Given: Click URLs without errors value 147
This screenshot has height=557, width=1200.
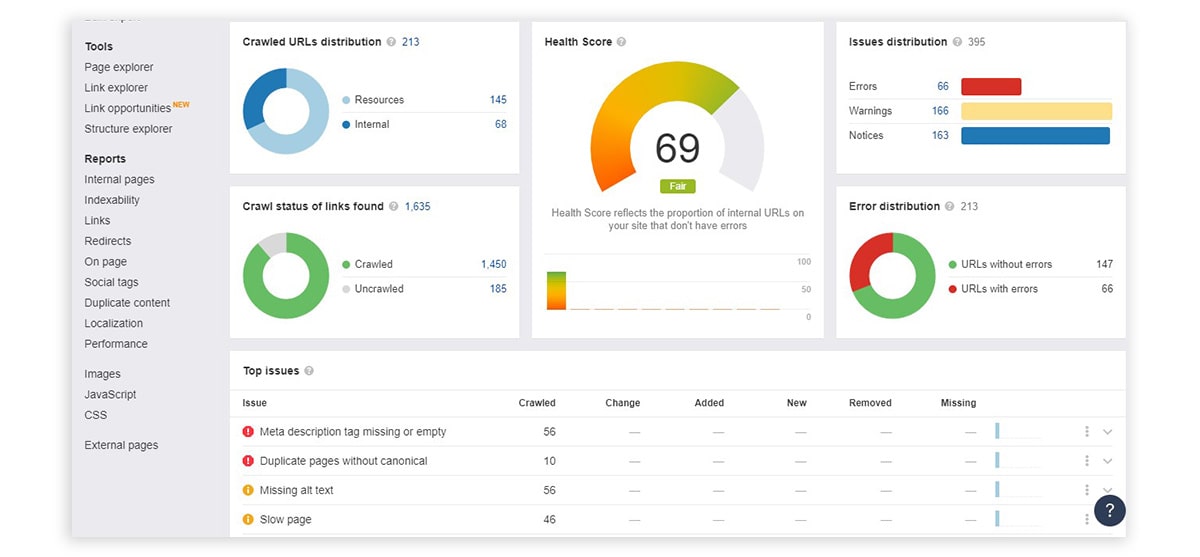Looking at the screenshot, I should (1104, 264).
